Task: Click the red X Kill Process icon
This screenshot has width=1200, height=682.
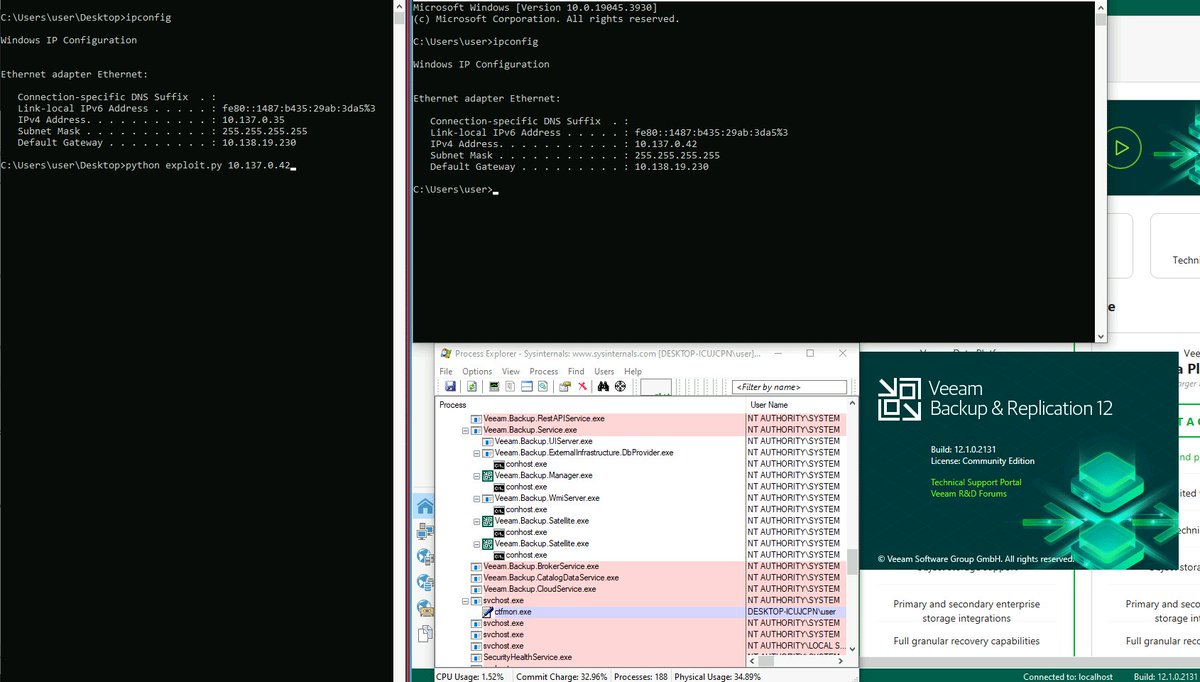Action: (x=582, y=386)
